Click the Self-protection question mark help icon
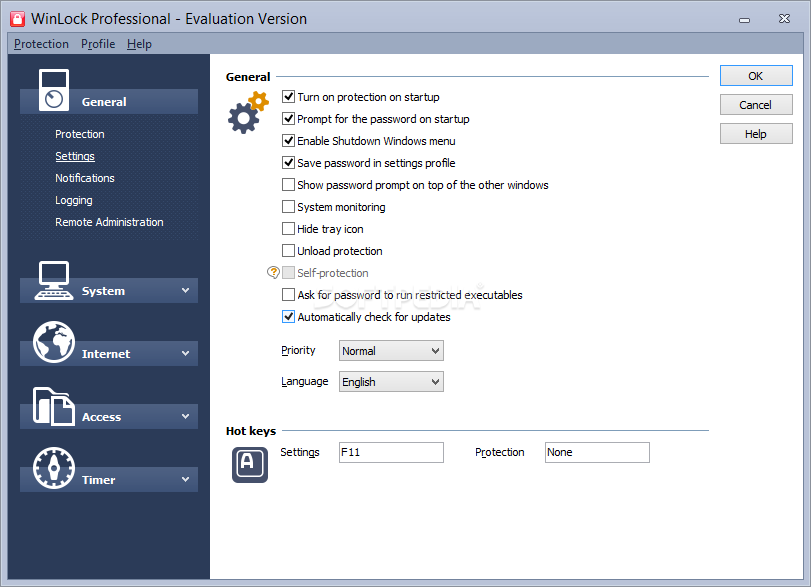This screenshot has width=811, height=587. tap(273, 272)
